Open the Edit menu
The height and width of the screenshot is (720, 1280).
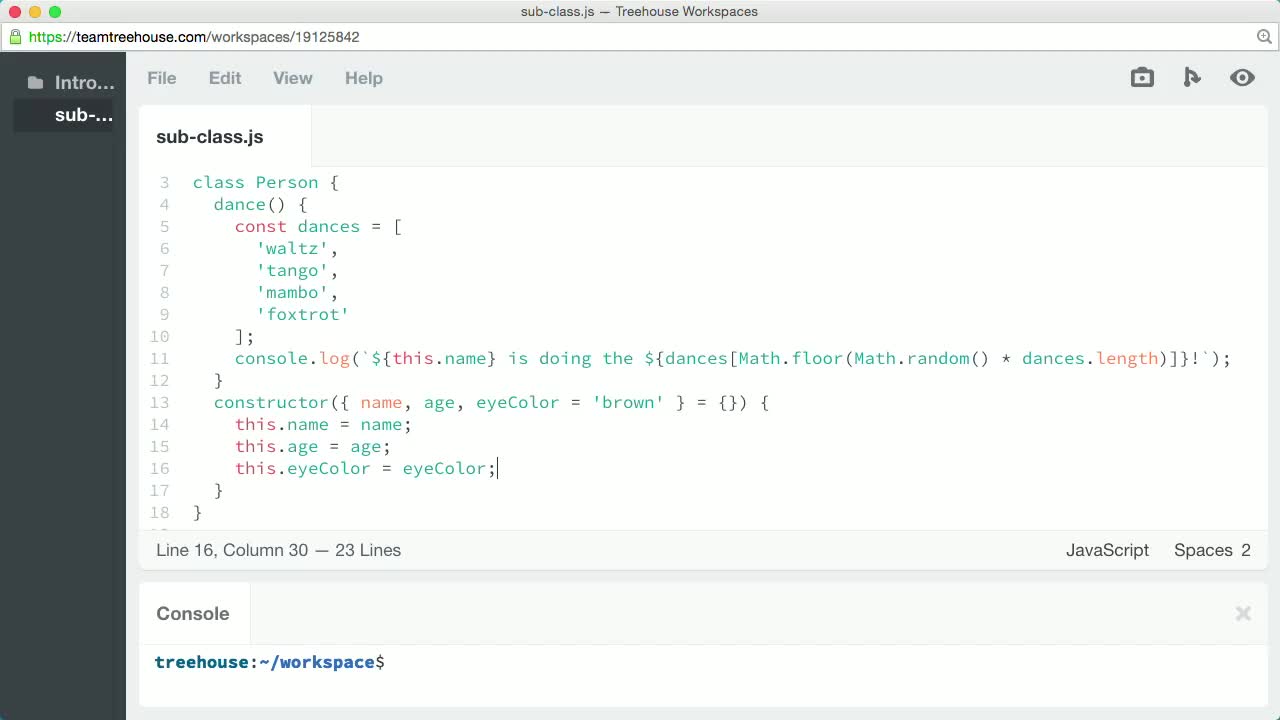coord(225,78)
